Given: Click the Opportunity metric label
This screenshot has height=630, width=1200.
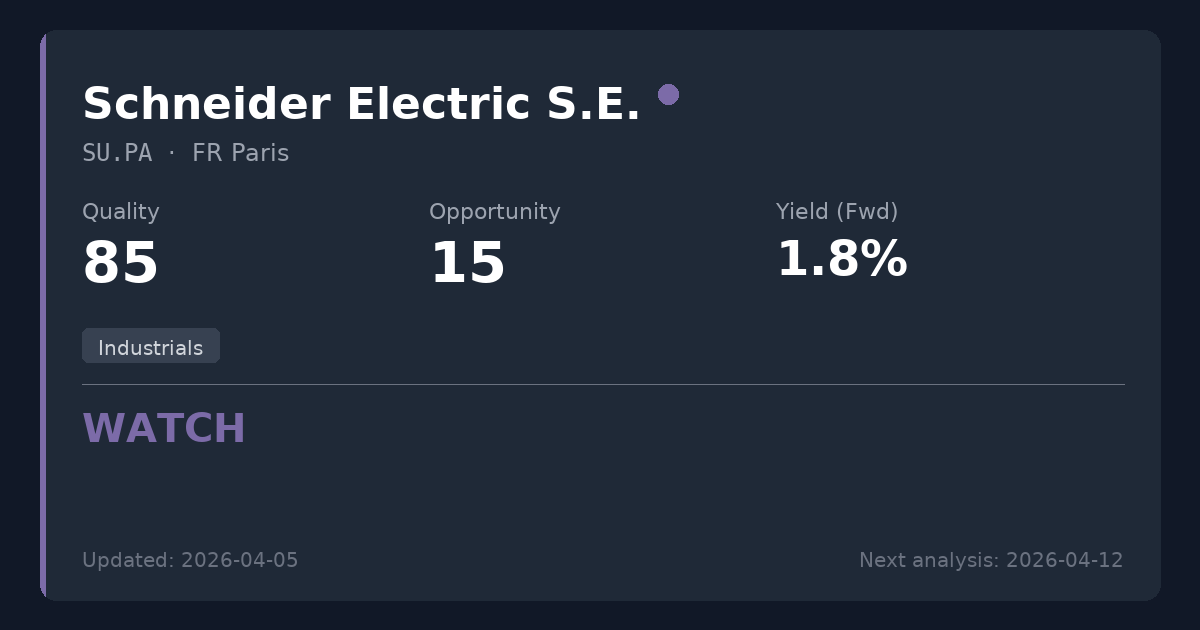Looking at the screenshot, I should [x=494, y=212].
